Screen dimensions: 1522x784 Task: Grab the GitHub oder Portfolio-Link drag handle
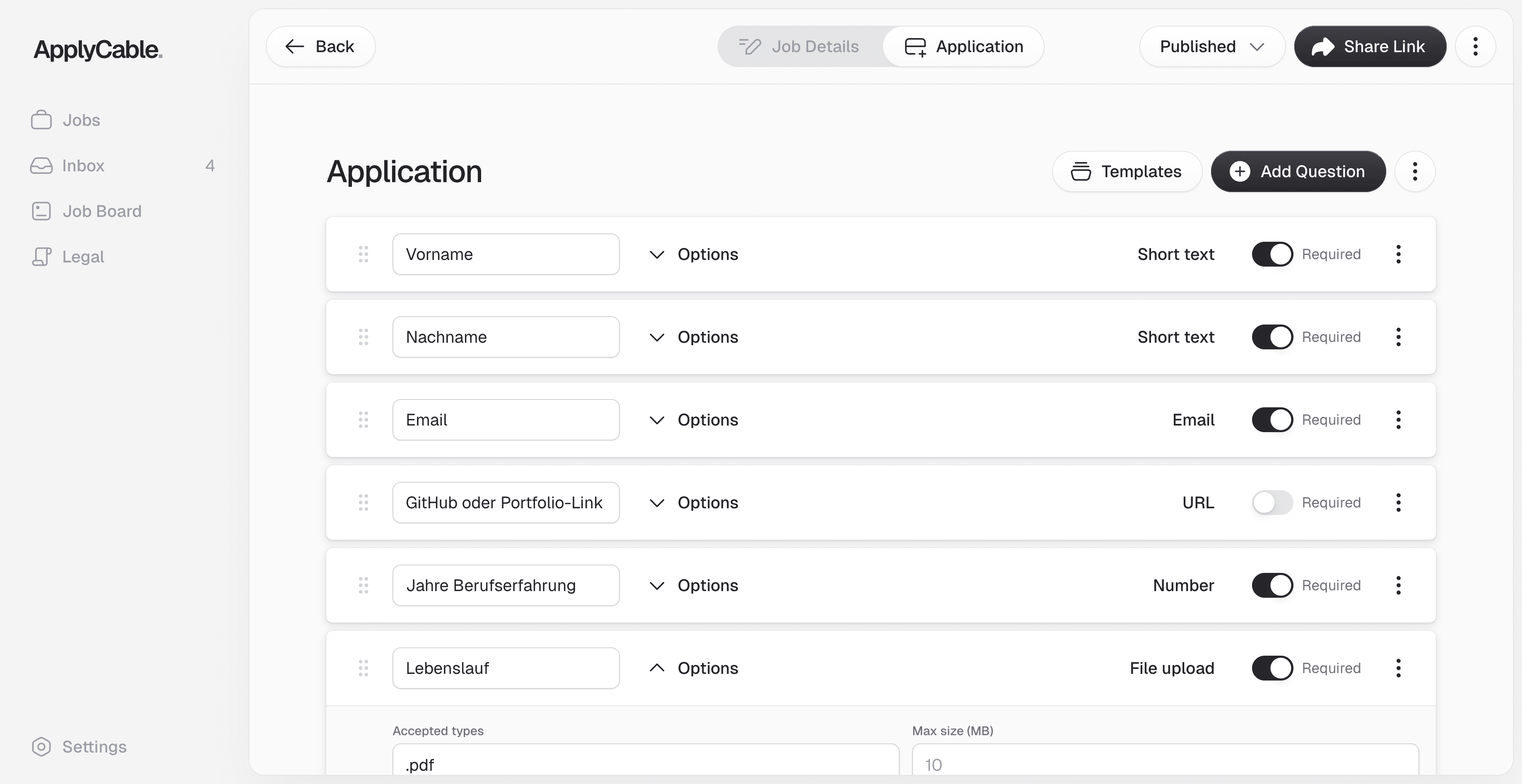pos(364,502)
